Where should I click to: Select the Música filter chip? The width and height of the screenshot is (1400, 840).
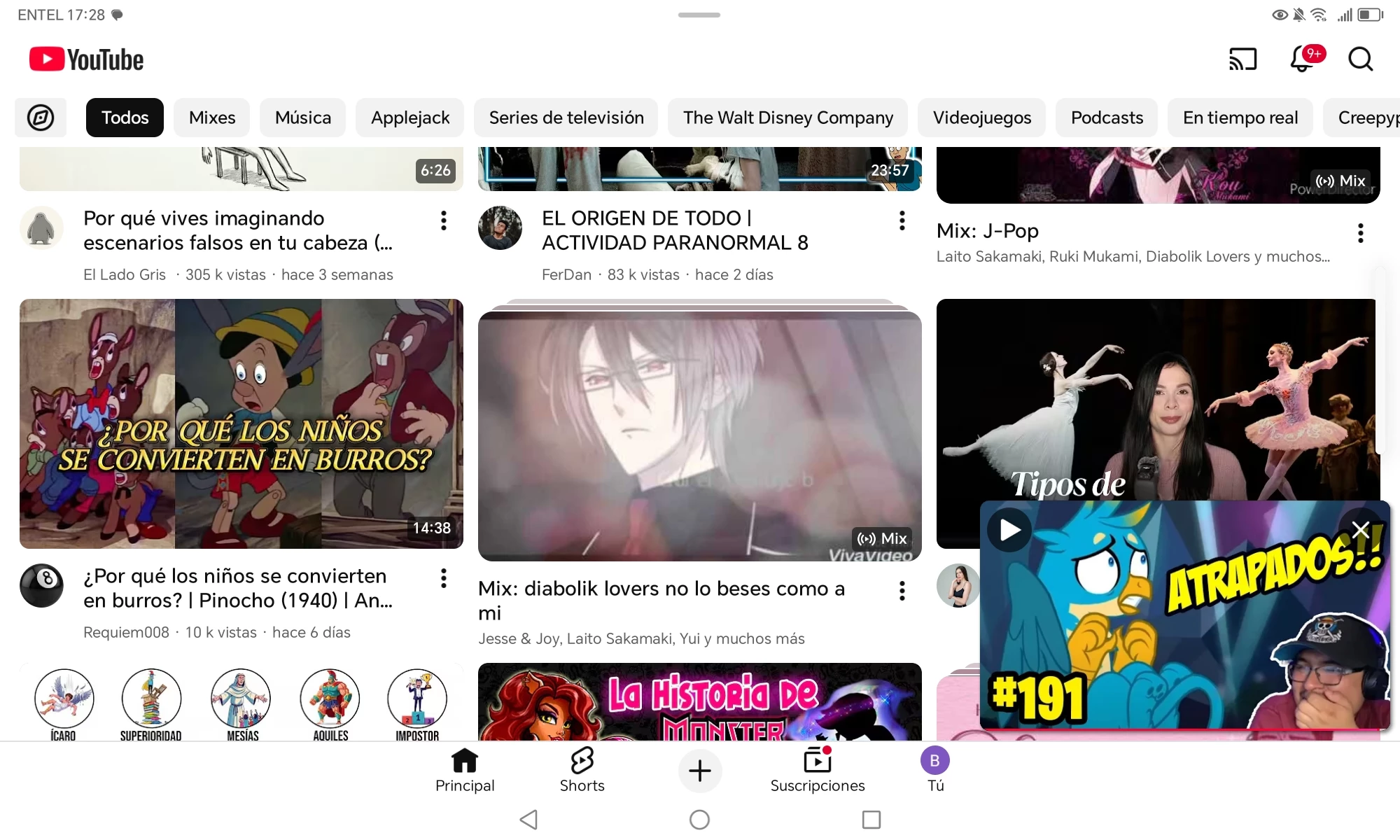coord(303,118)
